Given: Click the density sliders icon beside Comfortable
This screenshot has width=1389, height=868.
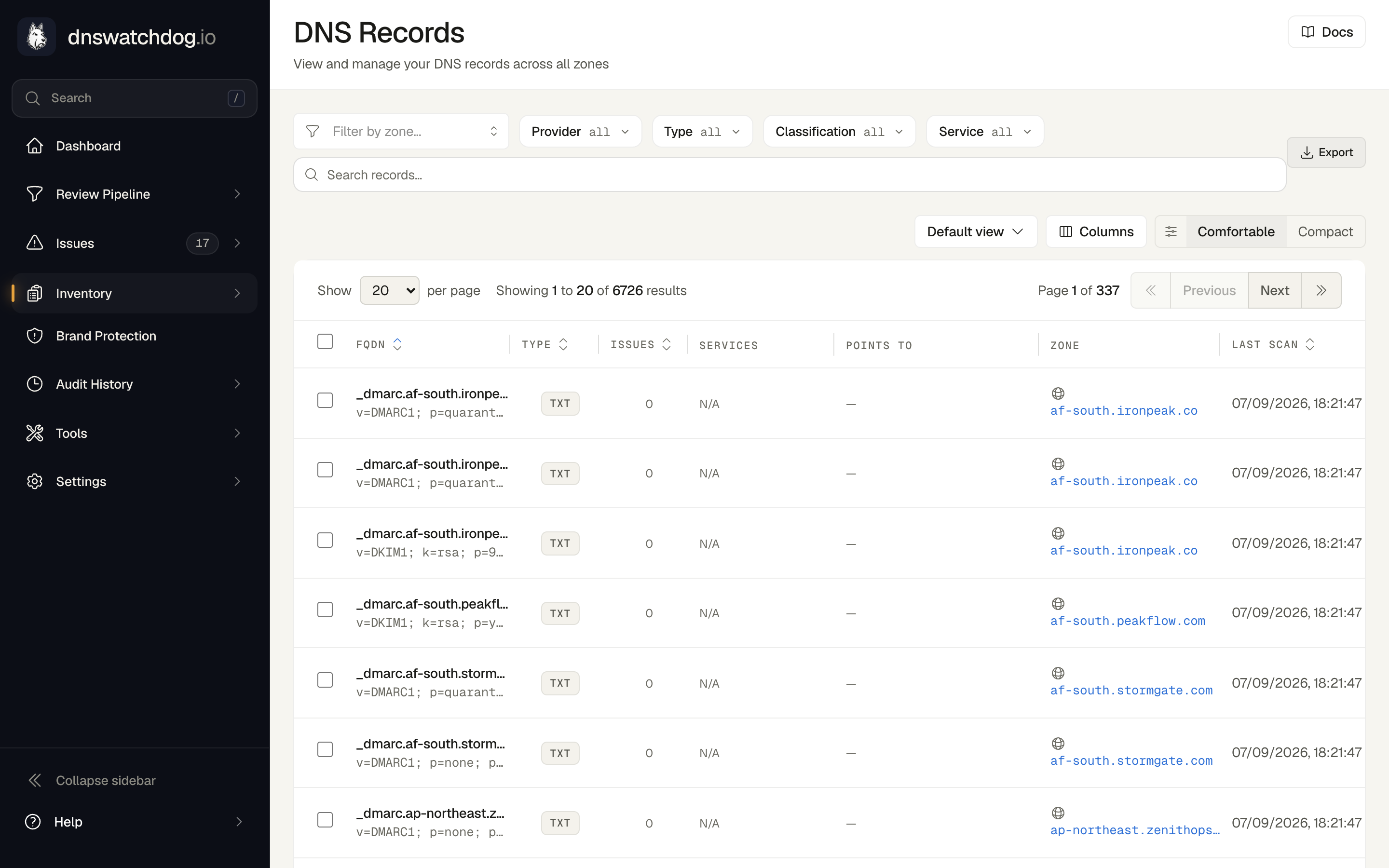Looking at the screenshot, I should 1171,231.
